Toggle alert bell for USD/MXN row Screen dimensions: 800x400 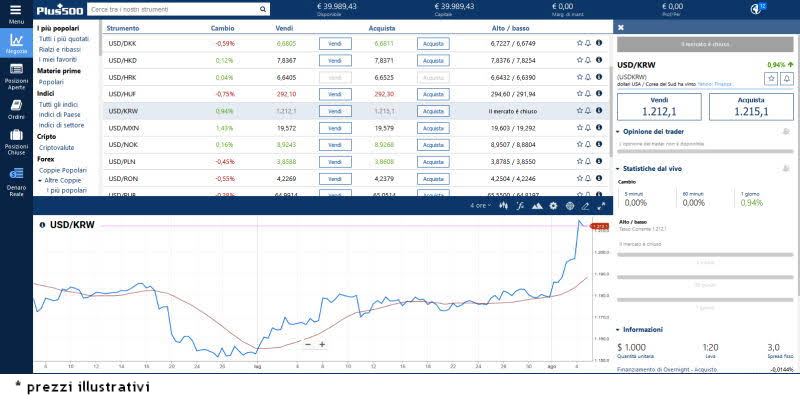click(x=588, y=128)
